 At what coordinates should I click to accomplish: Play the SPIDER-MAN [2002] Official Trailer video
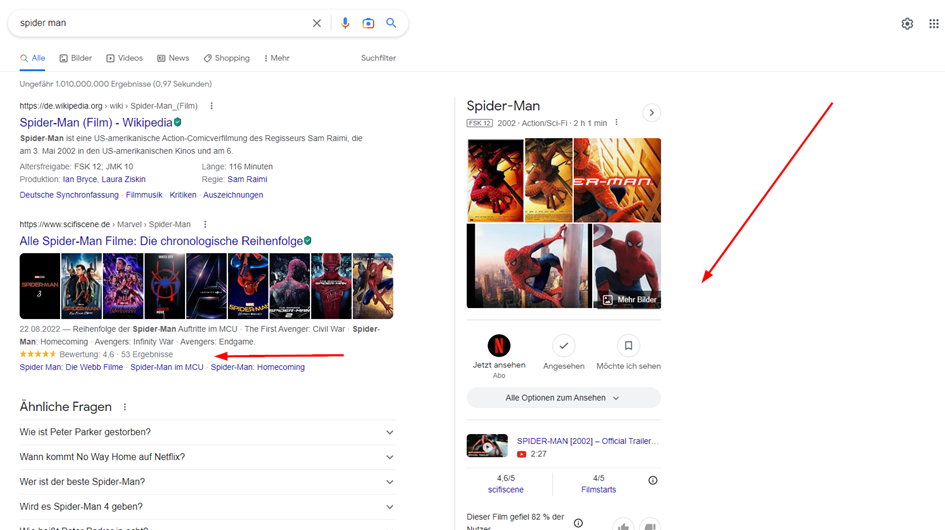click(x=487, y=446)
